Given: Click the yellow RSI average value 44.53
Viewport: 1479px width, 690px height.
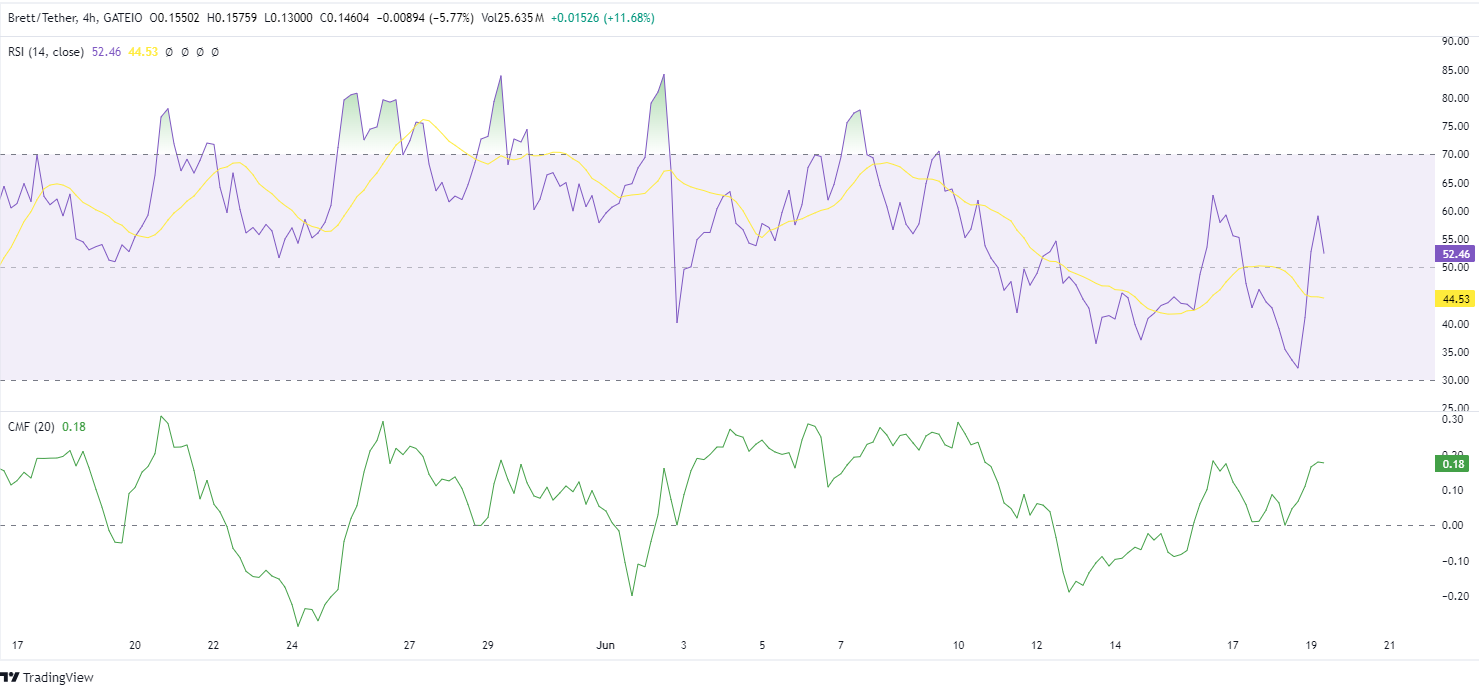Looking at the screenshot, I should click(142, 51).
